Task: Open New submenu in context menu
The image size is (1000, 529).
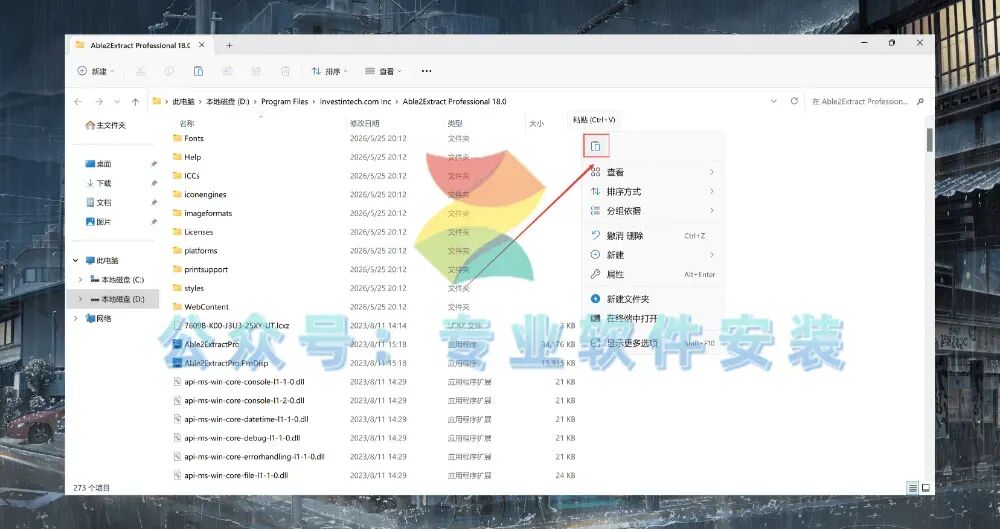Action: [652, 255]
